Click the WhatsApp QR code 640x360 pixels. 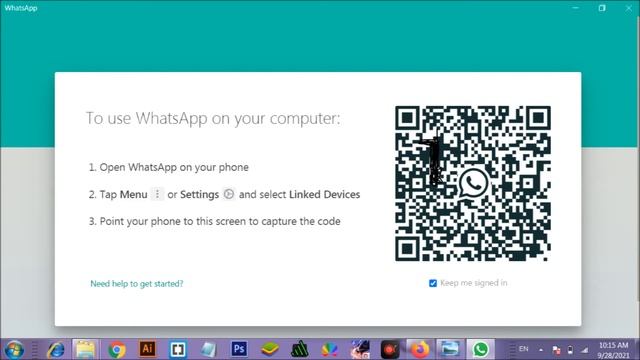click(473, 183)
